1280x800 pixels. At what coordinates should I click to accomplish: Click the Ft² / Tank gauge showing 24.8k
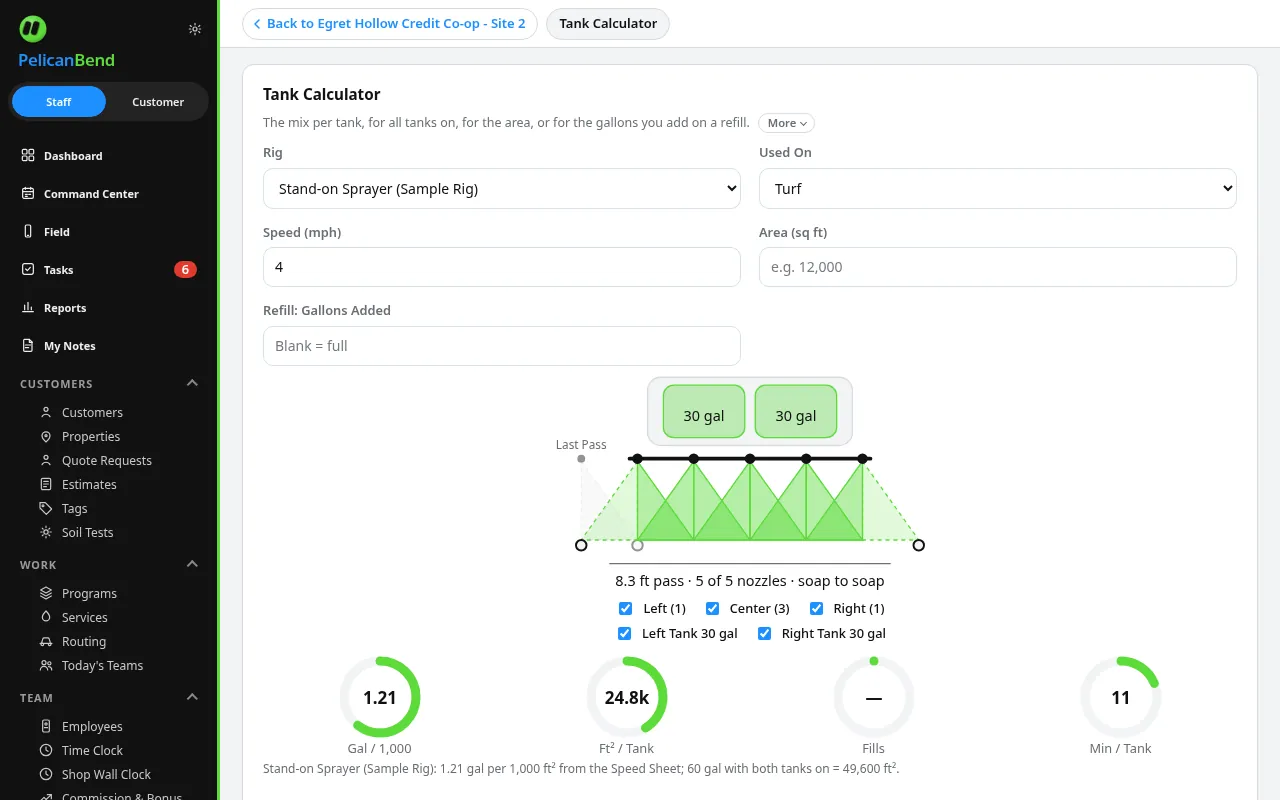tap(627, 697)
